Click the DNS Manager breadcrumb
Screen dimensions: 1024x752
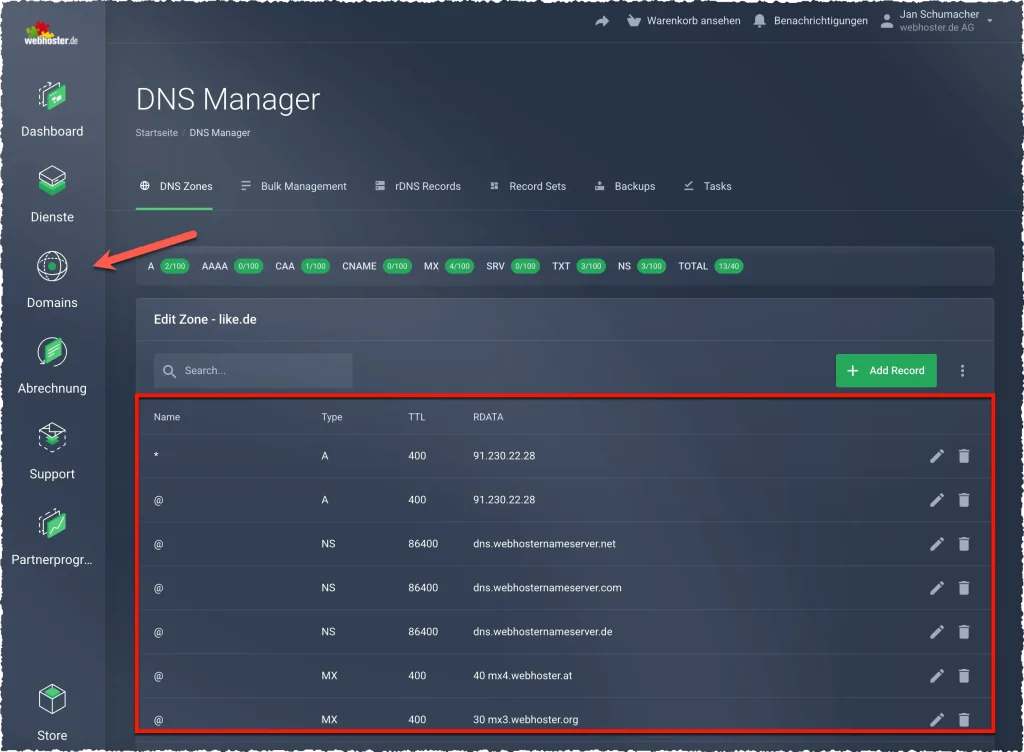pyautogui.click(x=219, y=133)
